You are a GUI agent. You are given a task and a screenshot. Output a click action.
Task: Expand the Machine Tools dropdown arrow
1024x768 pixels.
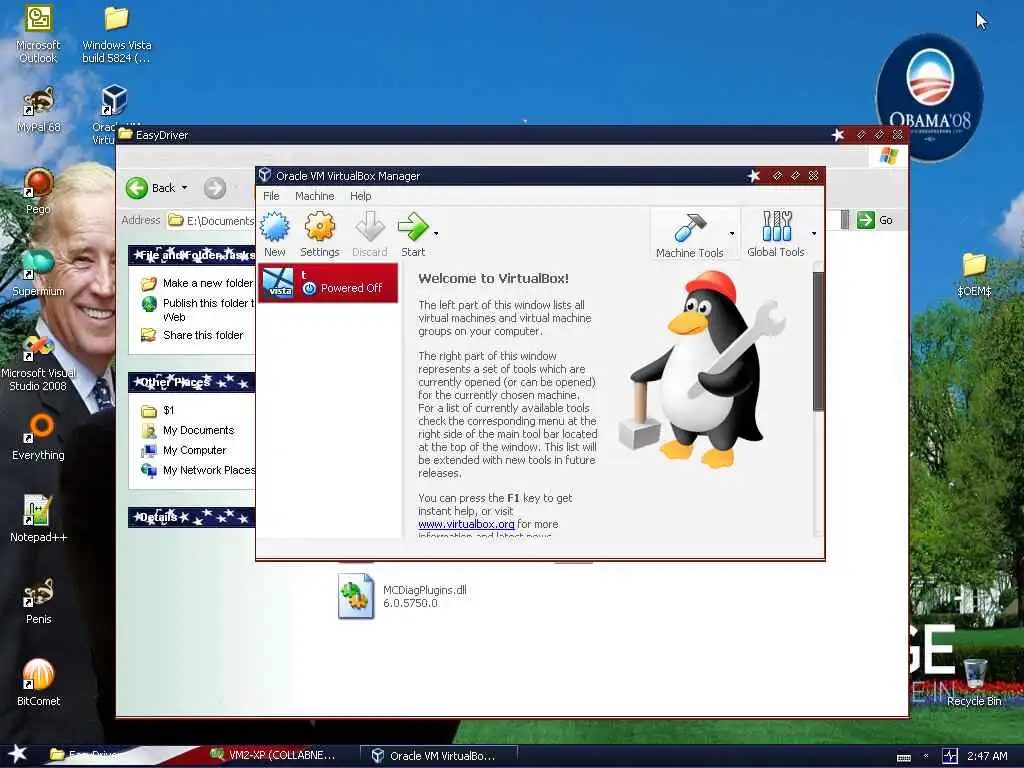coord(732,233)
